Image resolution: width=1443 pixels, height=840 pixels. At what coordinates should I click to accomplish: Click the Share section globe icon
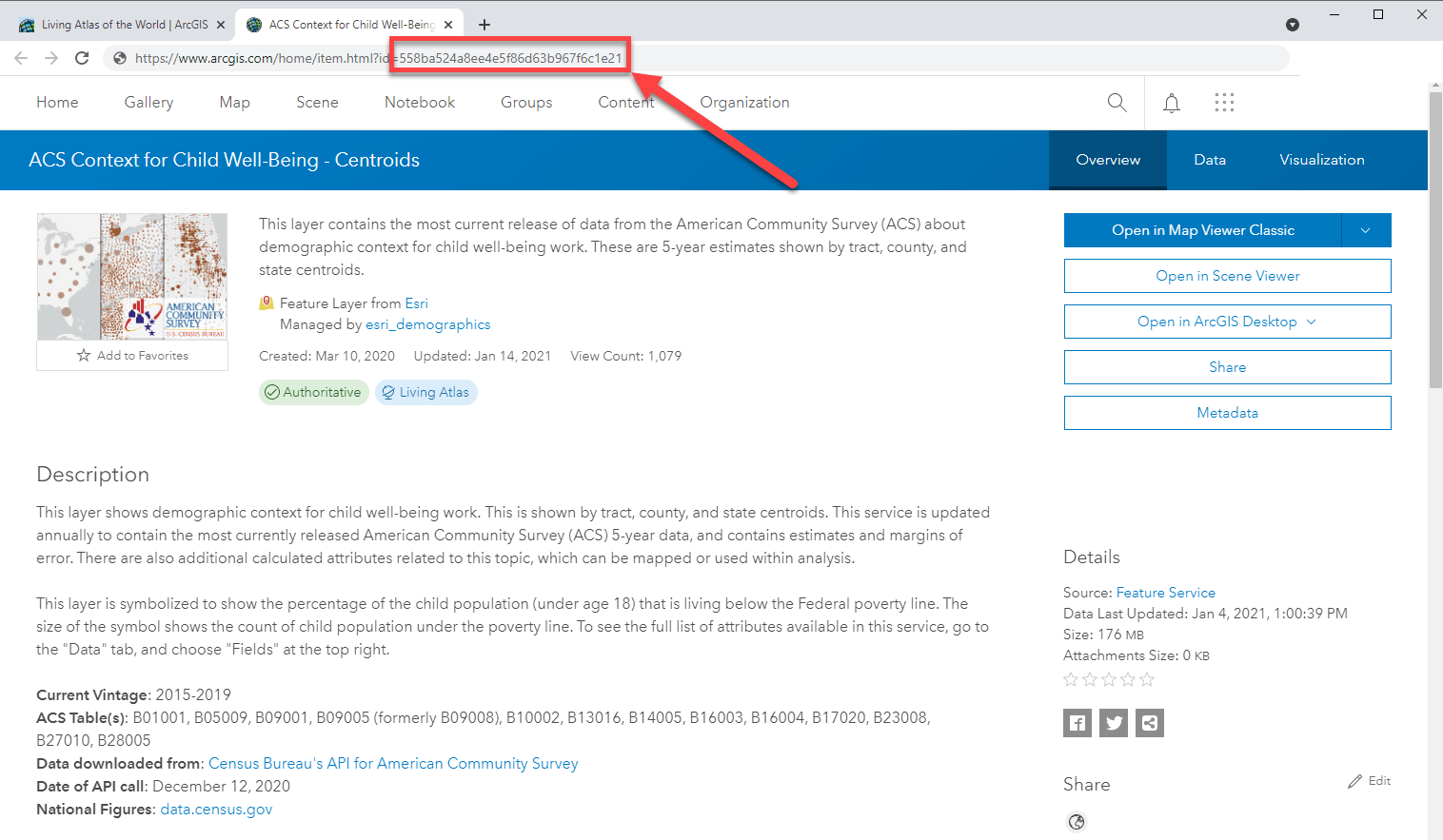coord(1077,822)
